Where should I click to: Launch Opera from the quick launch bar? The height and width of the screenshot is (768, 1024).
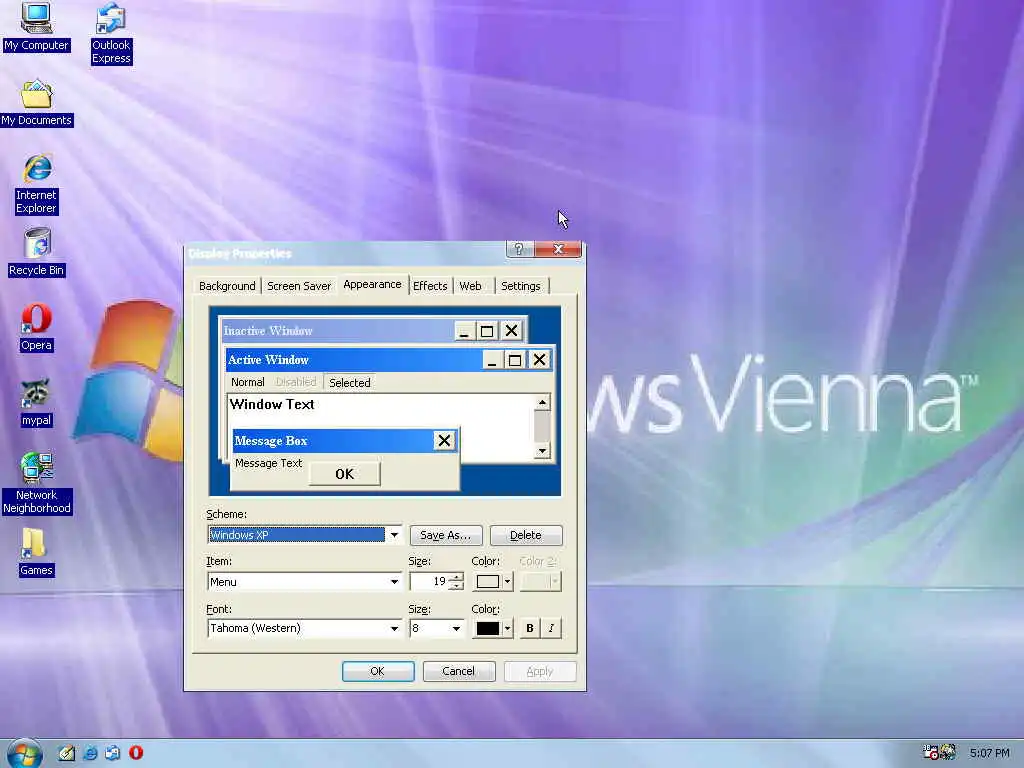pyautogui.click(x=136, y=753)
